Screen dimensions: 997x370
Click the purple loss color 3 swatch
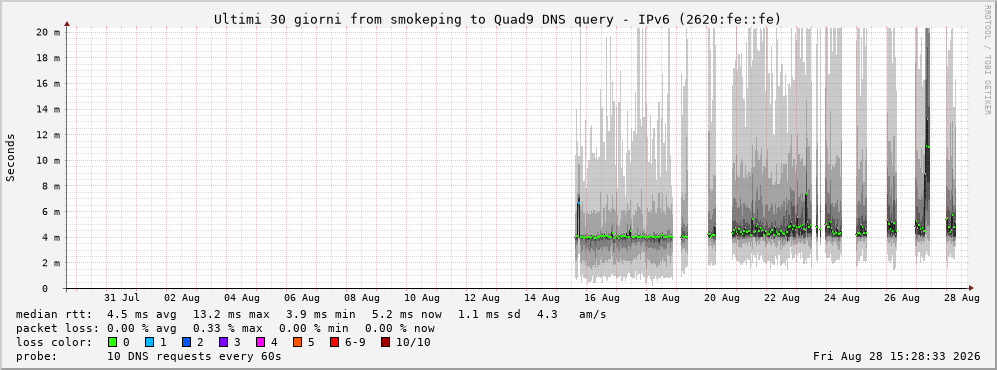coord(223,342)
